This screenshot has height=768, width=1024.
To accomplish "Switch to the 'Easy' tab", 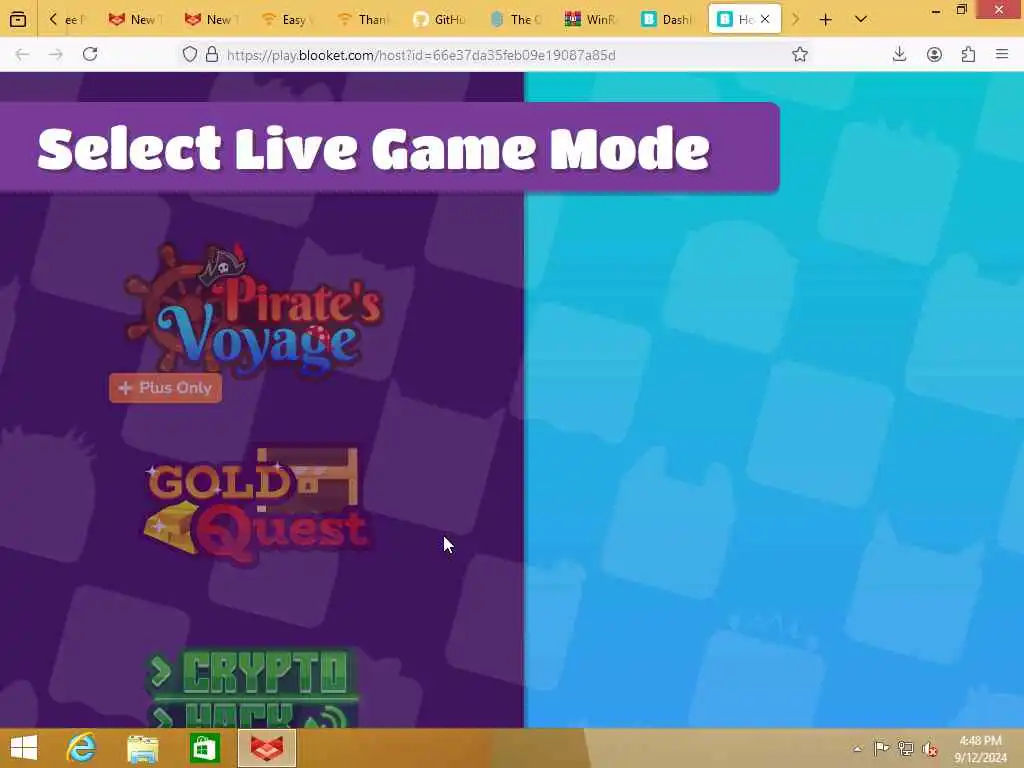I will pyautogui.click(x=287, y=20).
